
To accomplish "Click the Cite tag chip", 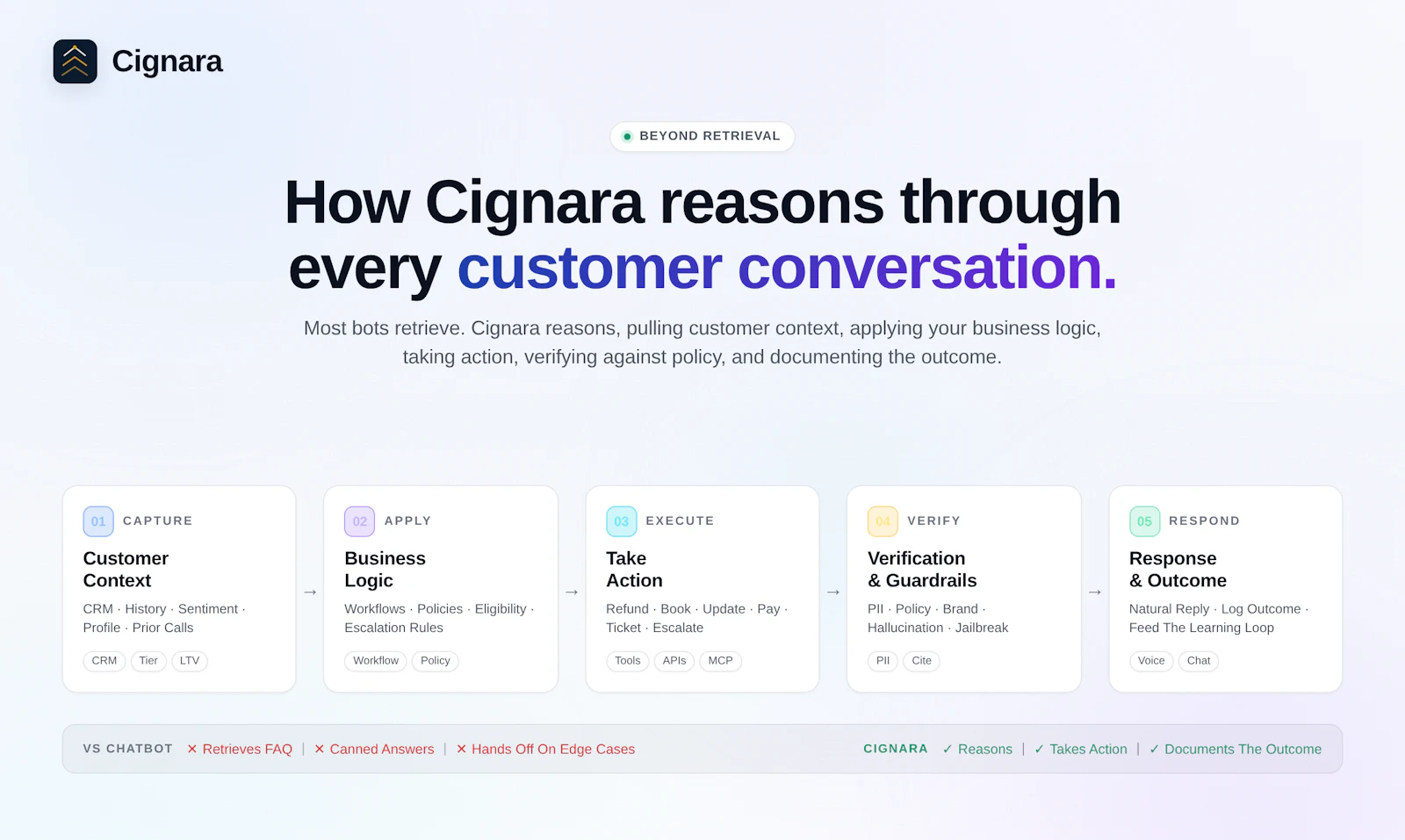I will 921,661.
